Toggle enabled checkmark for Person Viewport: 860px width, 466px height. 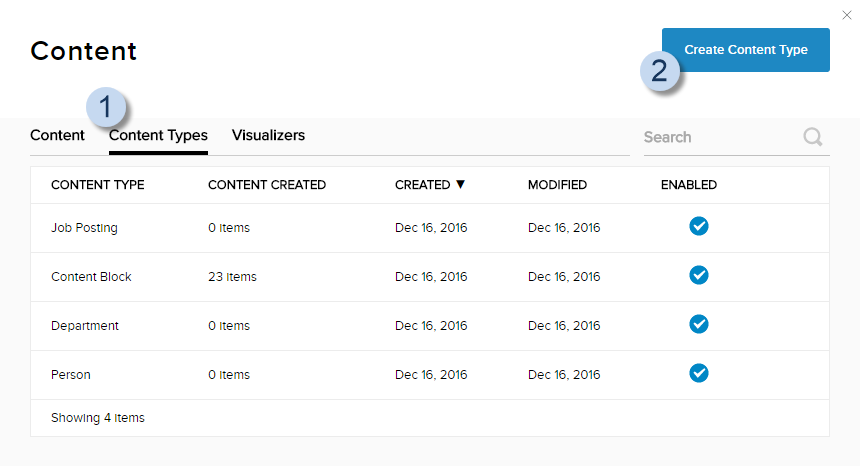click(x=699, y=373)
